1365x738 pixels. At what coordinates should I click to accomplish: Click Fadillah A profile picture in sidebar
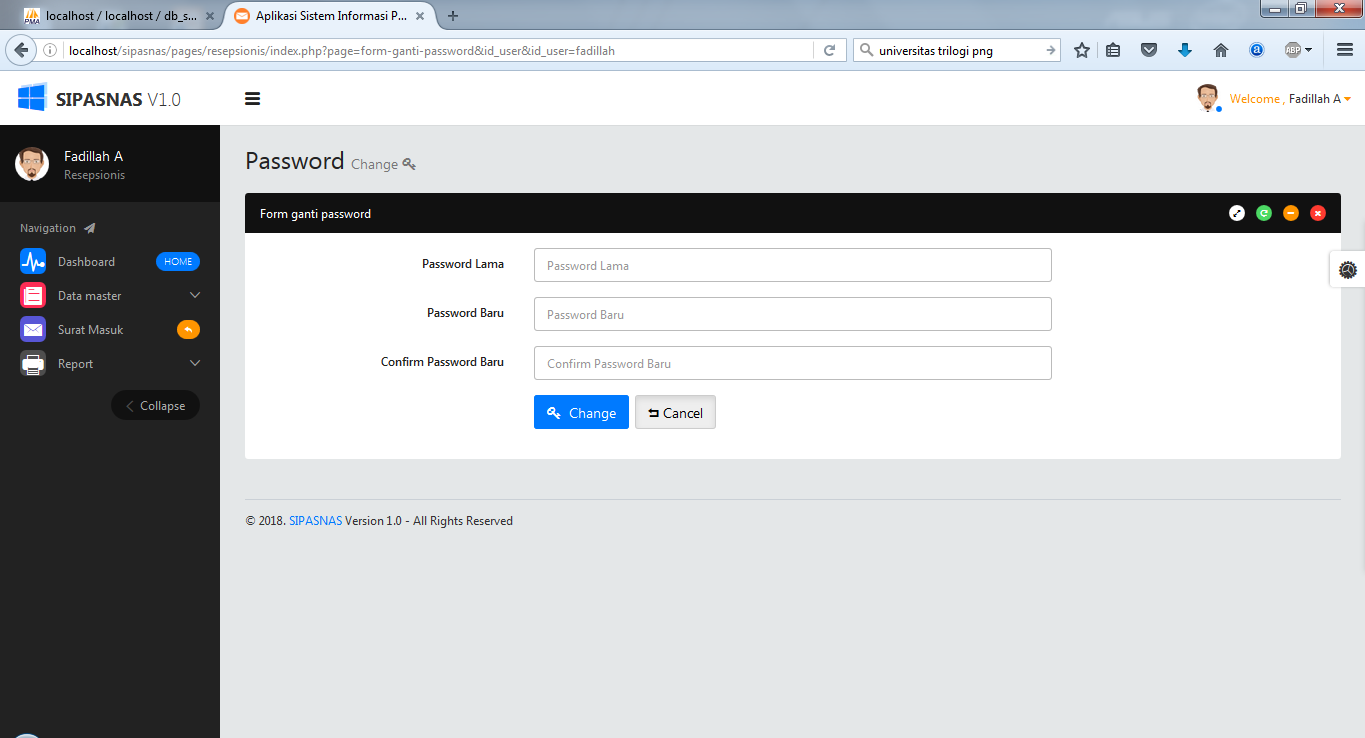tap(32, 164)
